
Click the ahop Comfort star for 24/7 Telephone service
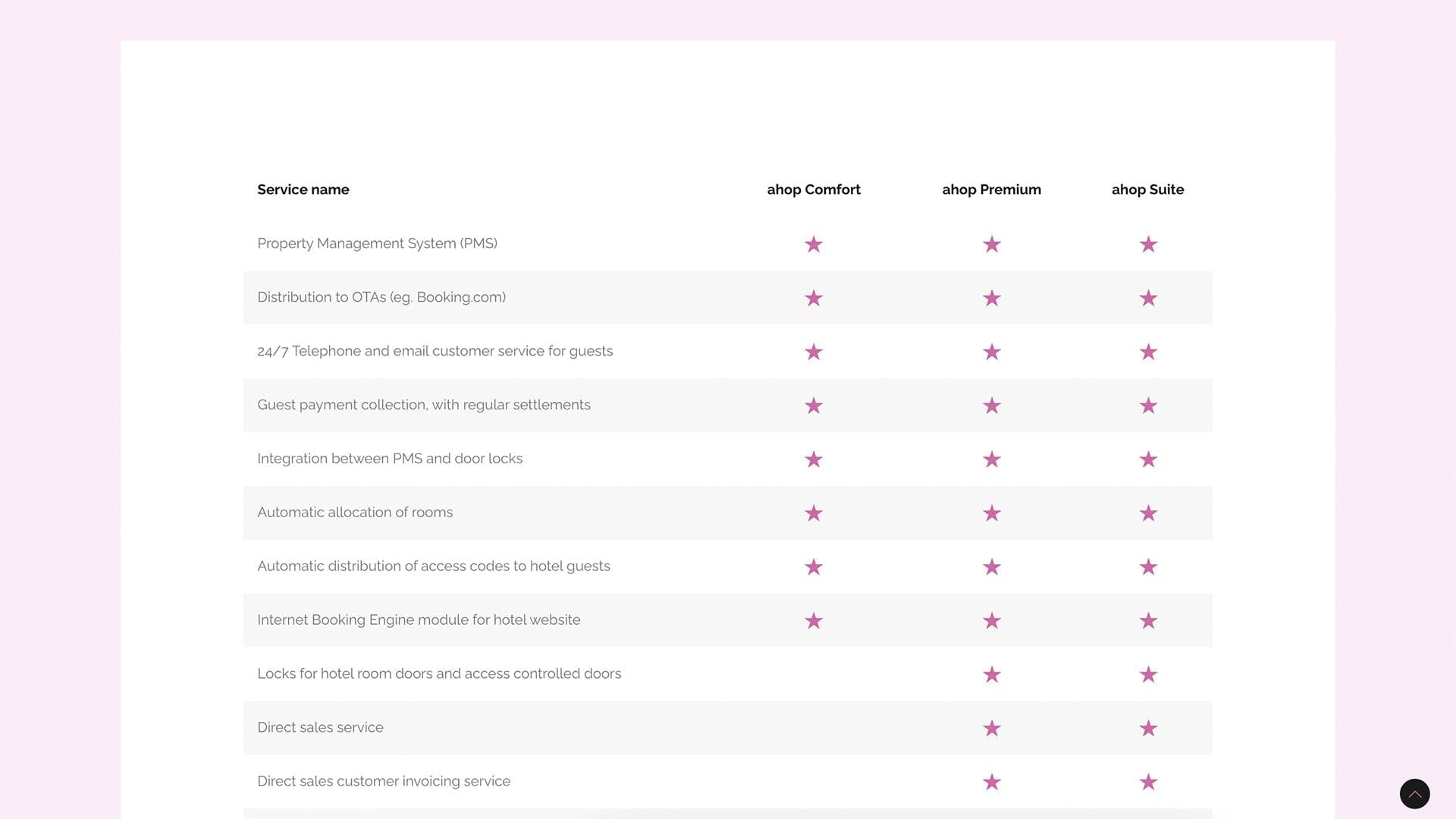point(814,352)
